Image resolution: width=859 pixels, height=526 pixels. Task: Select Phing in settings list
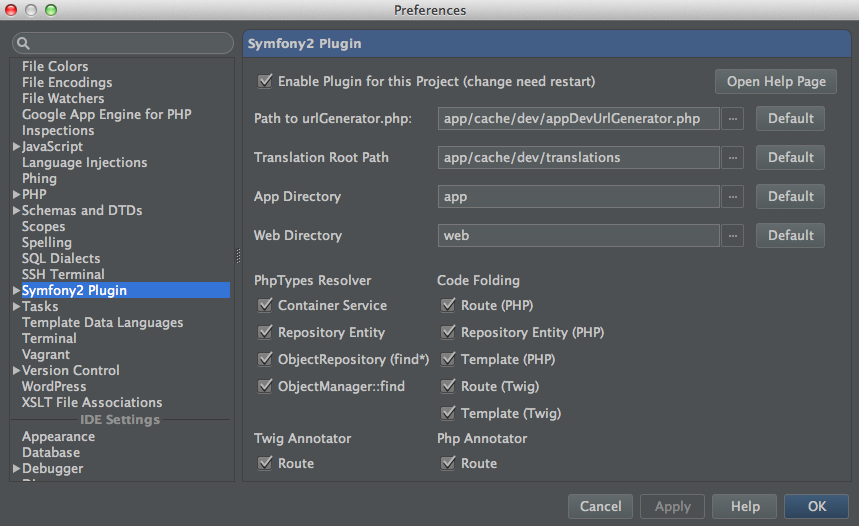pyautogui.click(x=39, y=179)
